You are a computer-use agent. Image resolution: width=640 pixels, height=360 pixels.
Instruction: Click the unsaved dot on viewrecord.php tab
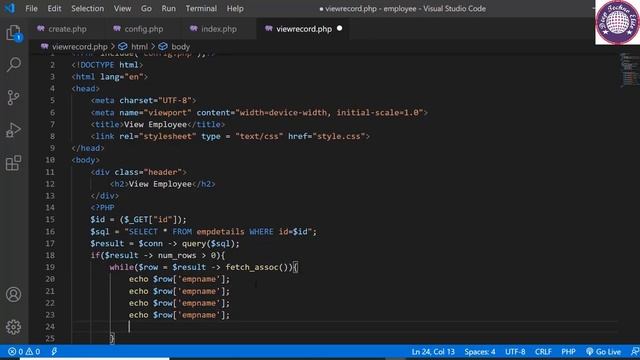click(x=340, y=29)
